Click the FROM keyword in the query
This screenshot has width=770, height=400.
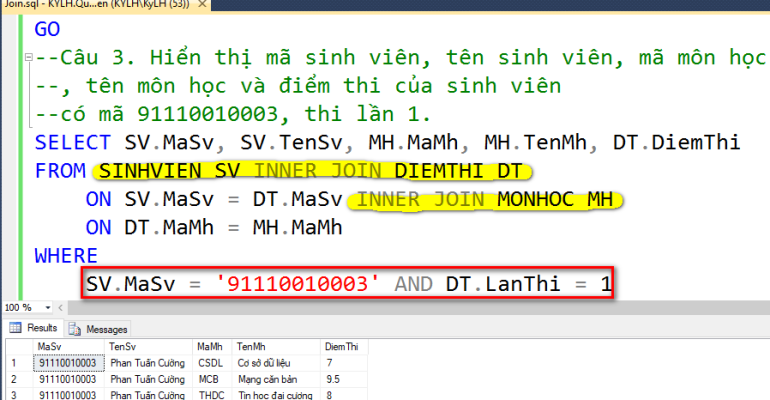coord(60,171)
